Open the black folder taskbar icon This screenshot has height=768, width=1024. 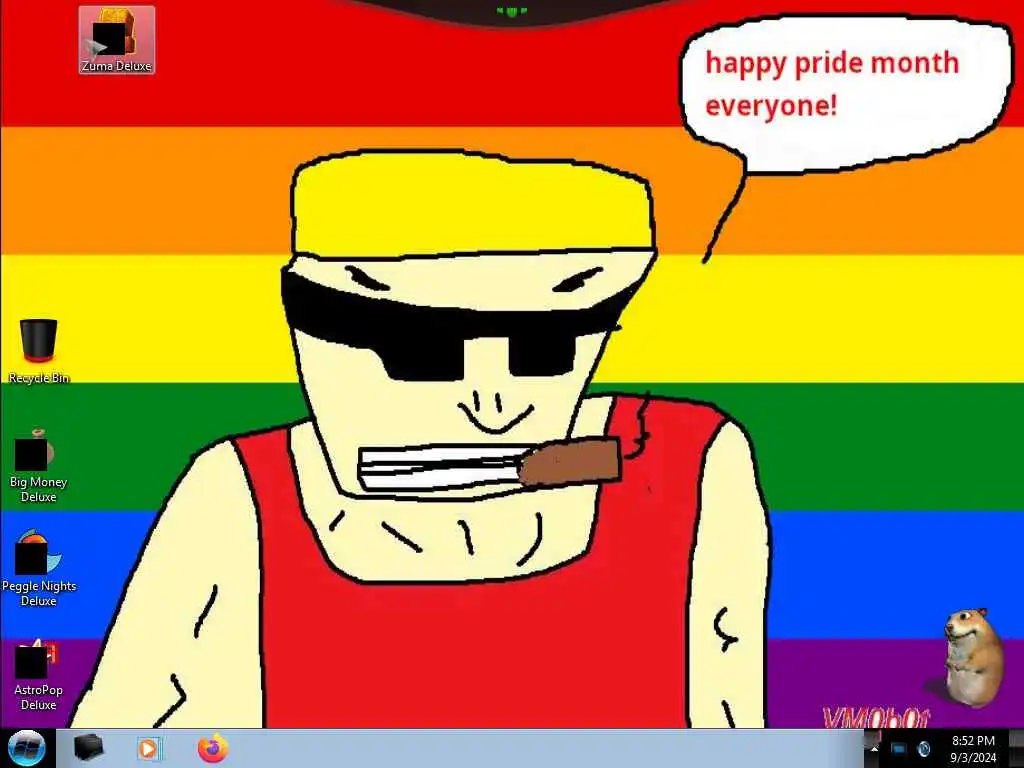[88, 748]
